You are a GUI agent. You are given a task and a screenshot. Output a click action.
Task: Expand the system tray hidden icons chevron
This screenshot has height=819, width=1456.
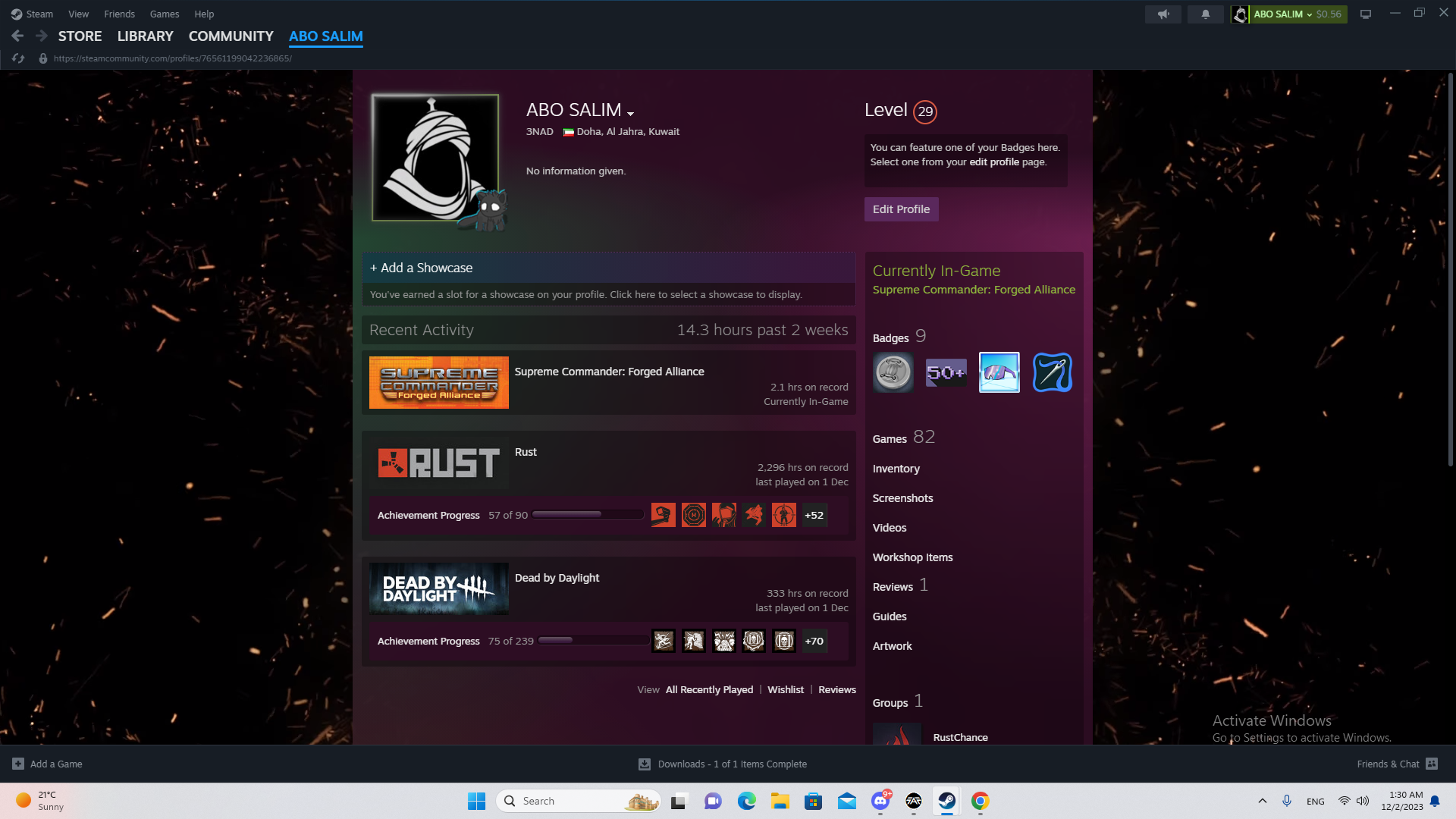click(1263, 801)
